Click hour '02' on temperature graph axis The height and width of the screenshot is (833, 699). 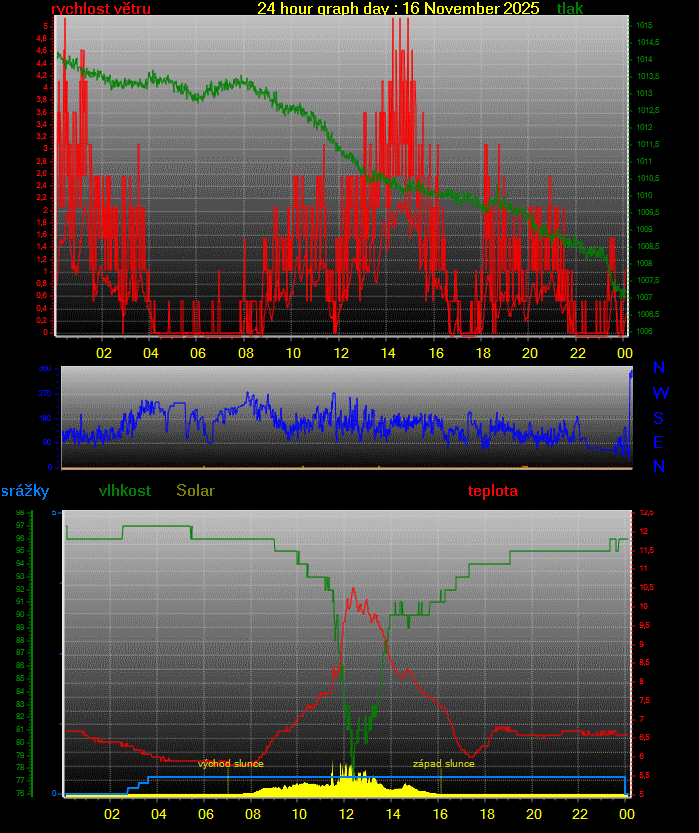pyautogui.click(x=113, y=814)
